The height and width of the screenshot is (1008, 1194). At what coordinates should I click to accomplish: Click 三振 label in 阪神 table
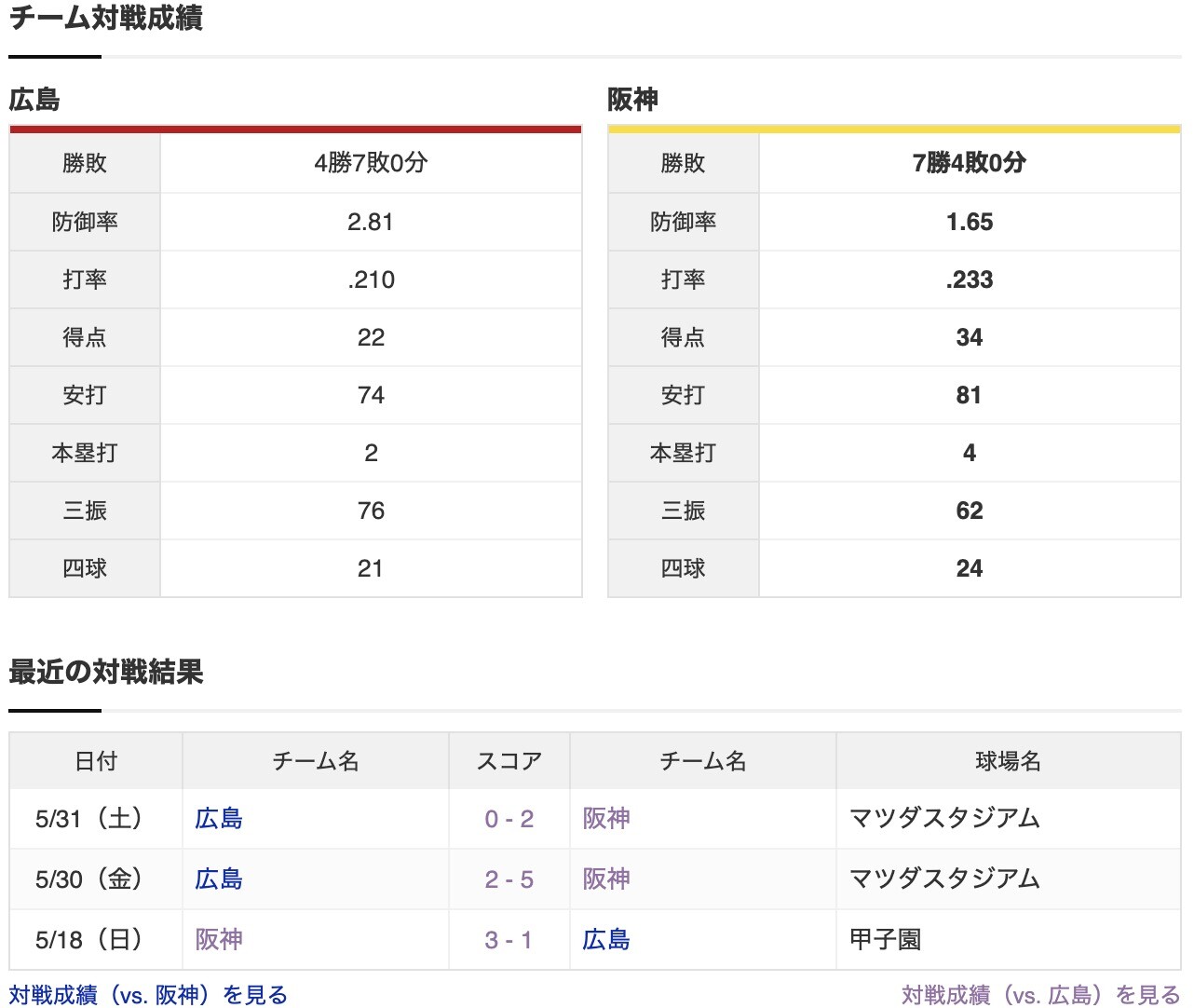click(x=684, y=511)
